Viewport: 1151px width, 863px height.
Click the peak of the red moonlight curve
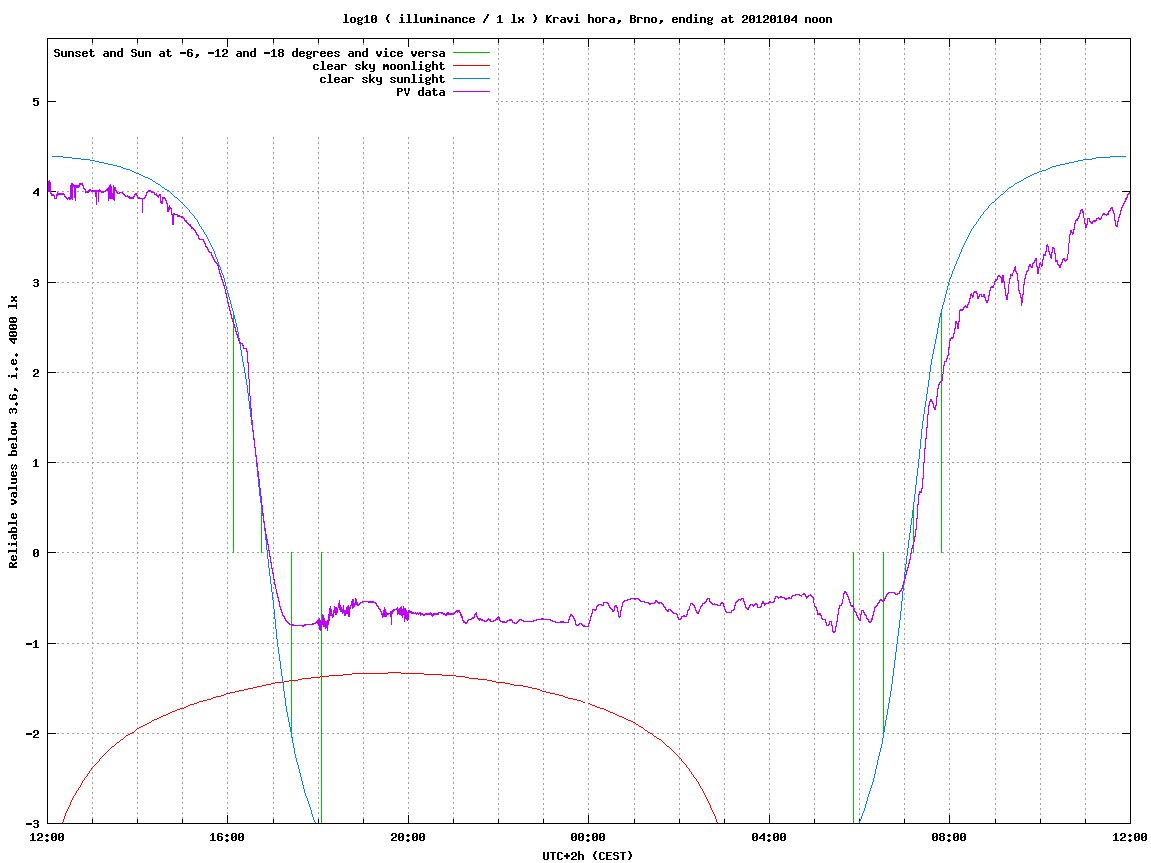pyautogui.click(x=394, y=672)
